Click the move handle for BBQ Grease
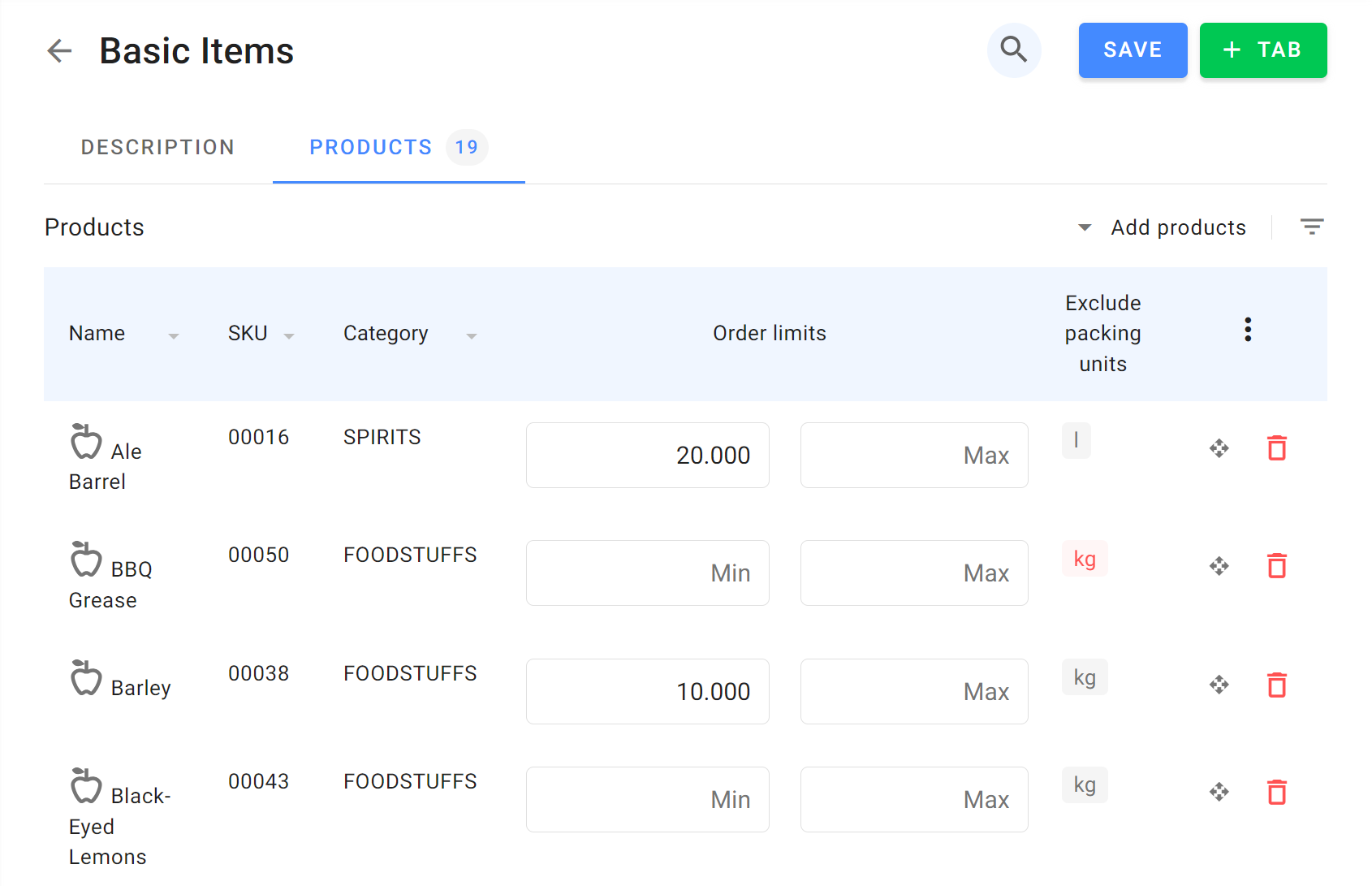This screenshot has height=886, width=1372. pos(1219,566)
